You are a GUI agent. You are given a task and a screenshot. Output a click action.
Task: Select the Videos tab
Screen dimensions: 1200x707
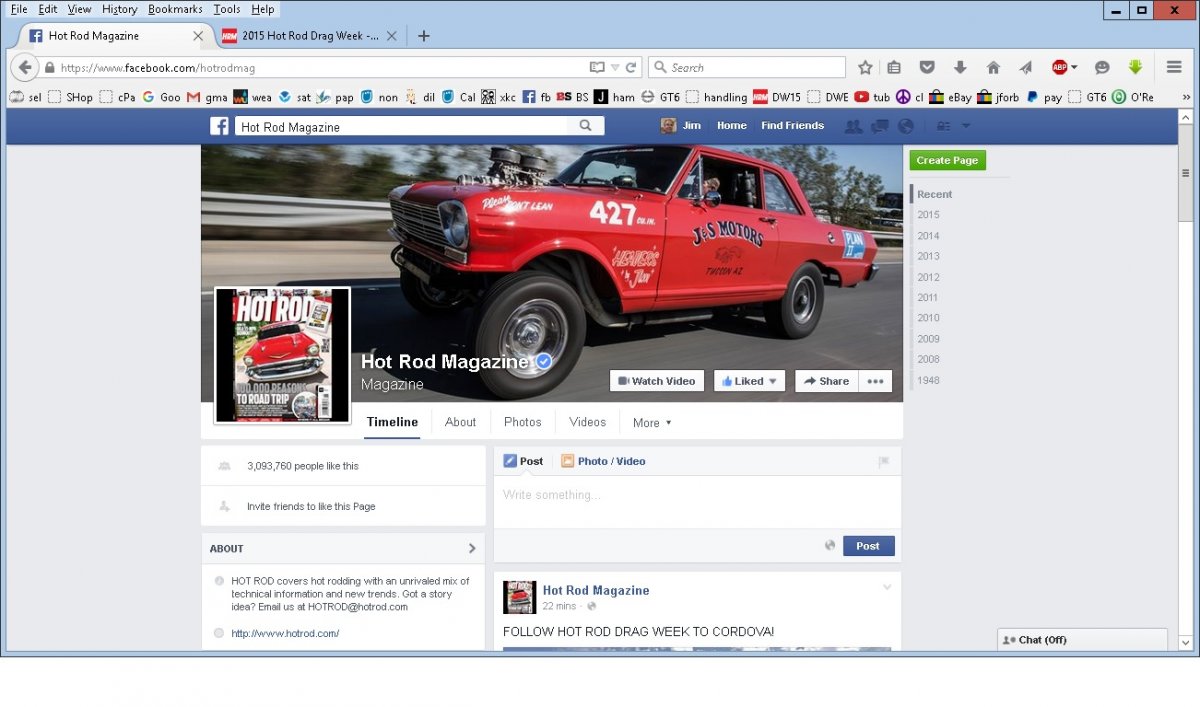587,422
